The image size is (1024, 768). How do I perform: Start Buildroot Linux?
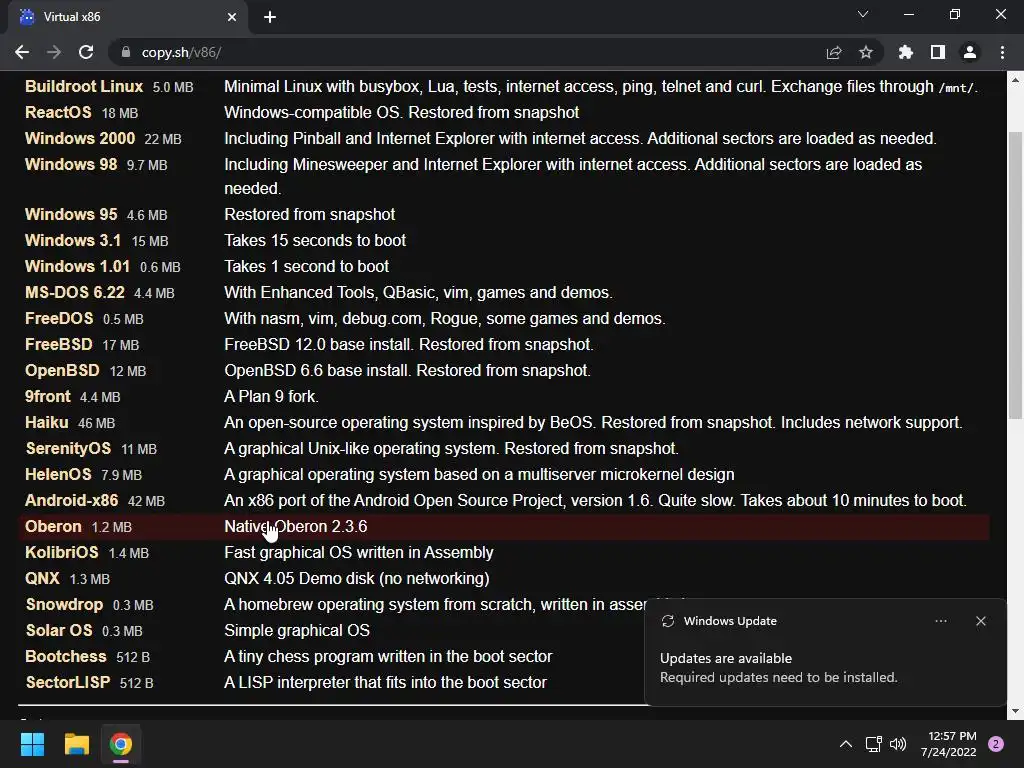(x=84, y=87)
